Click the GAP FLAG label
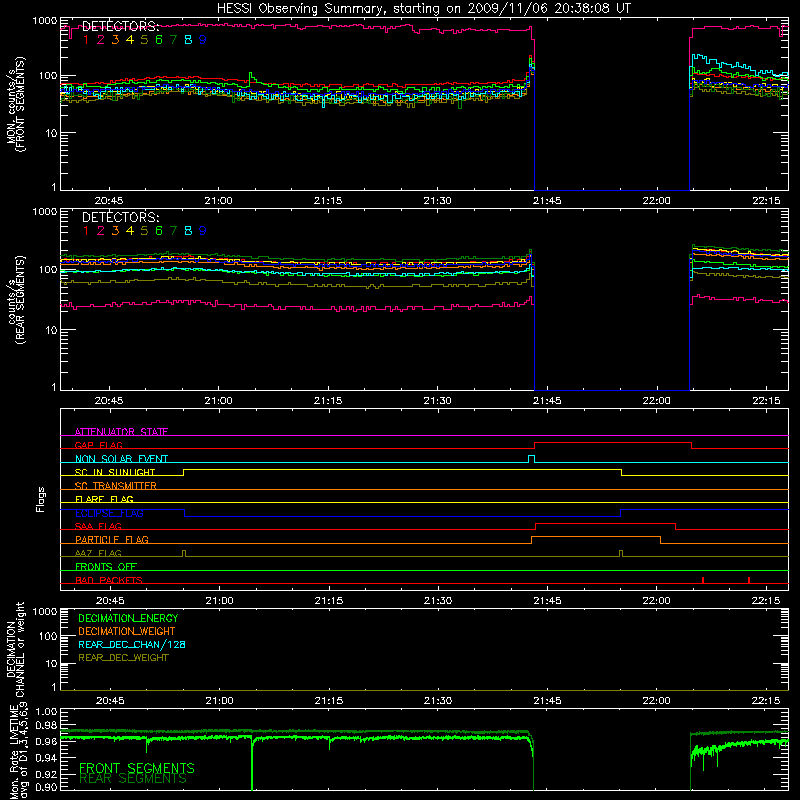The image size is (800, 800). 98,445
